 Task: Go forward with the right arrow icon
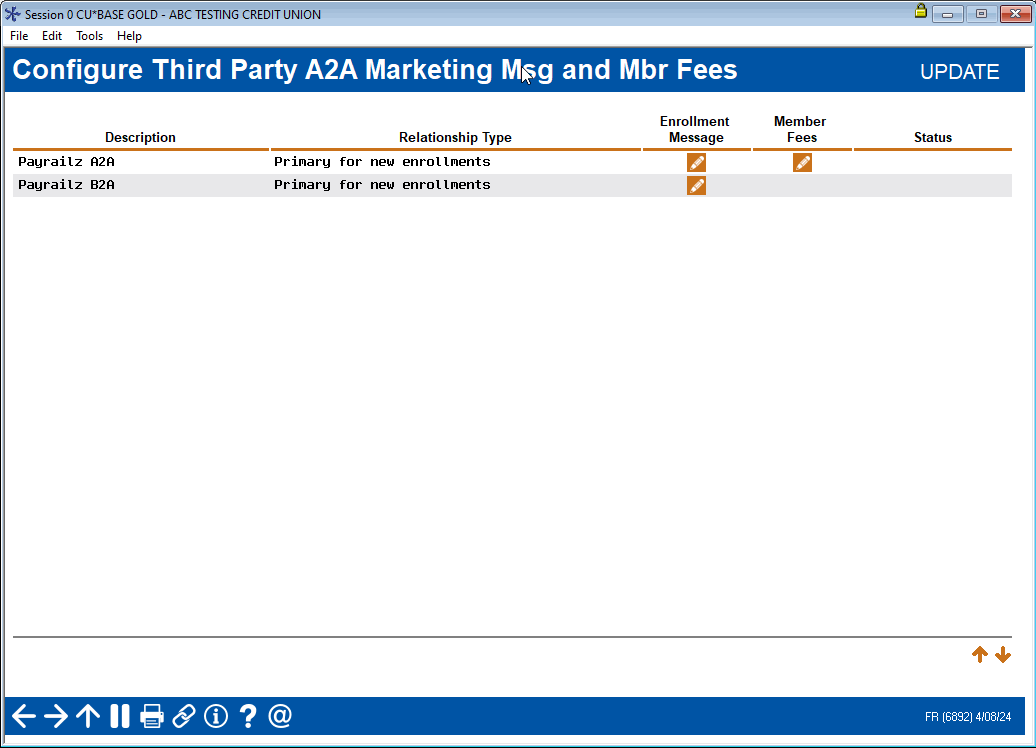(56, 716)
